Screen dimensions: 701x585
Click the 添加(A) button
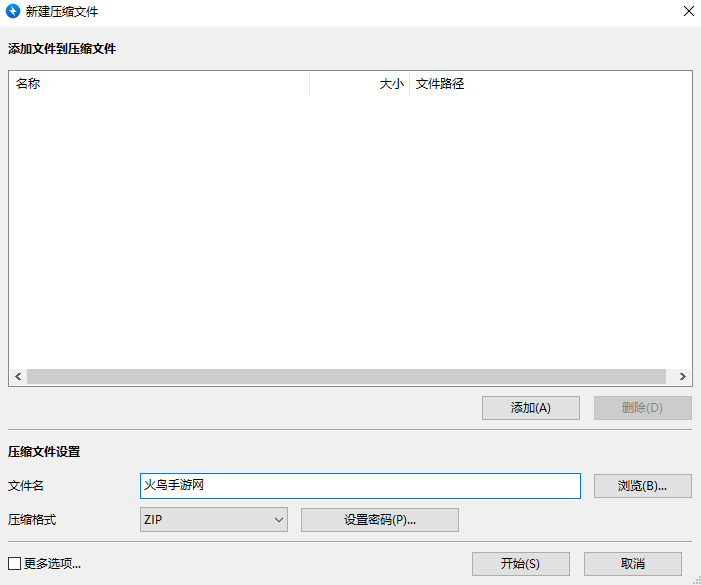531,408
